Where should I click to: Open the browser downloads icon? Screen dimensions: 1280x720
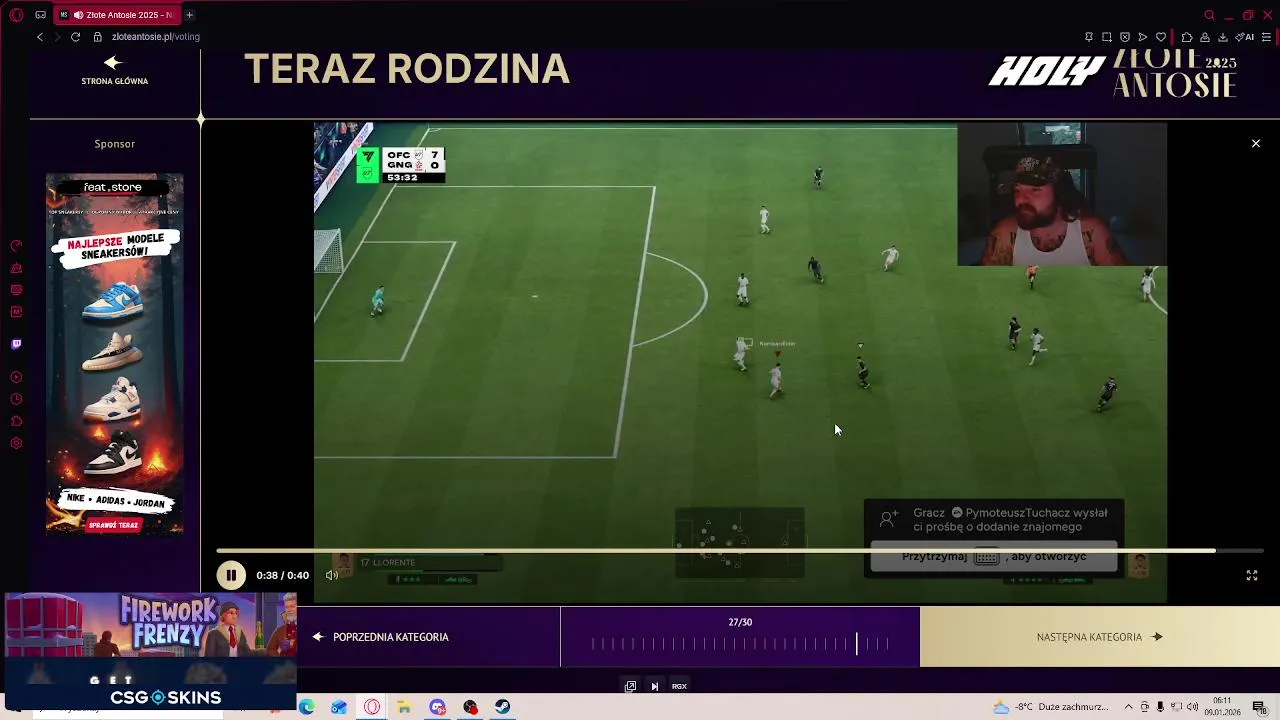[1222, 37]
